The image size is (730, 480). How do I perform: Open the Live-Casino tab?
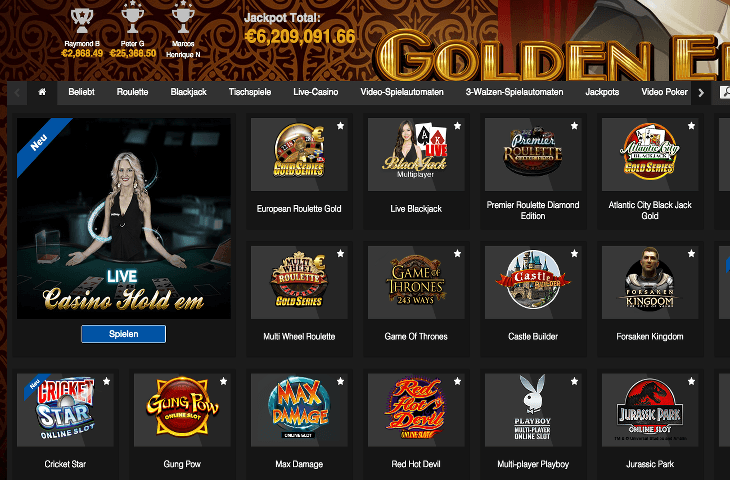click(316, 92)
